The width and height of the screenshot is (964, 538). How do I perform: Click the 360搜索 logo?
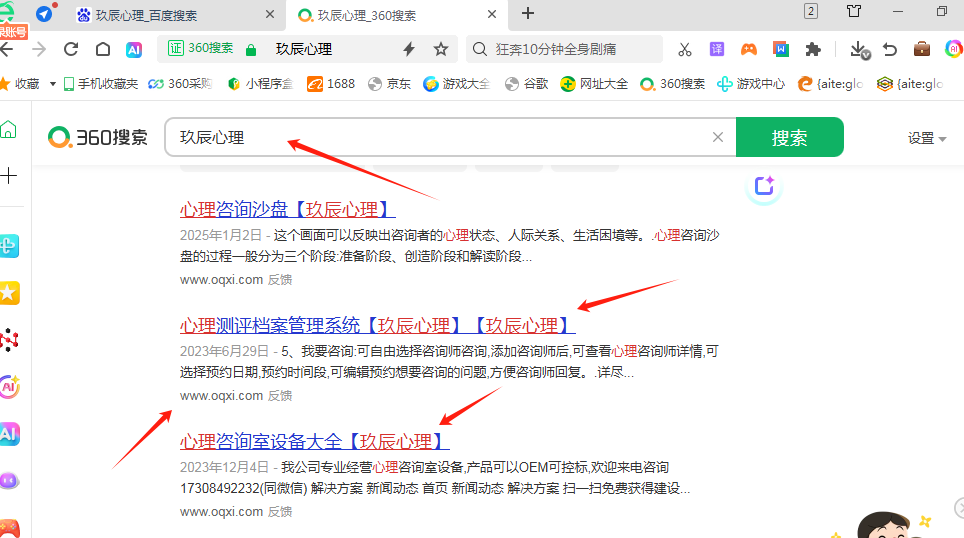pyautogui.click(x=98, y=137)
